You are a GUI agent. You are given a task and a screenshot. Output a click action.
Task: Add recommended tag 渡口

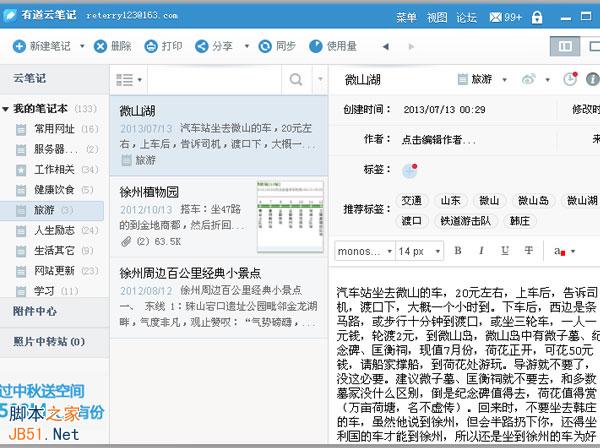(x=411, y=221)
